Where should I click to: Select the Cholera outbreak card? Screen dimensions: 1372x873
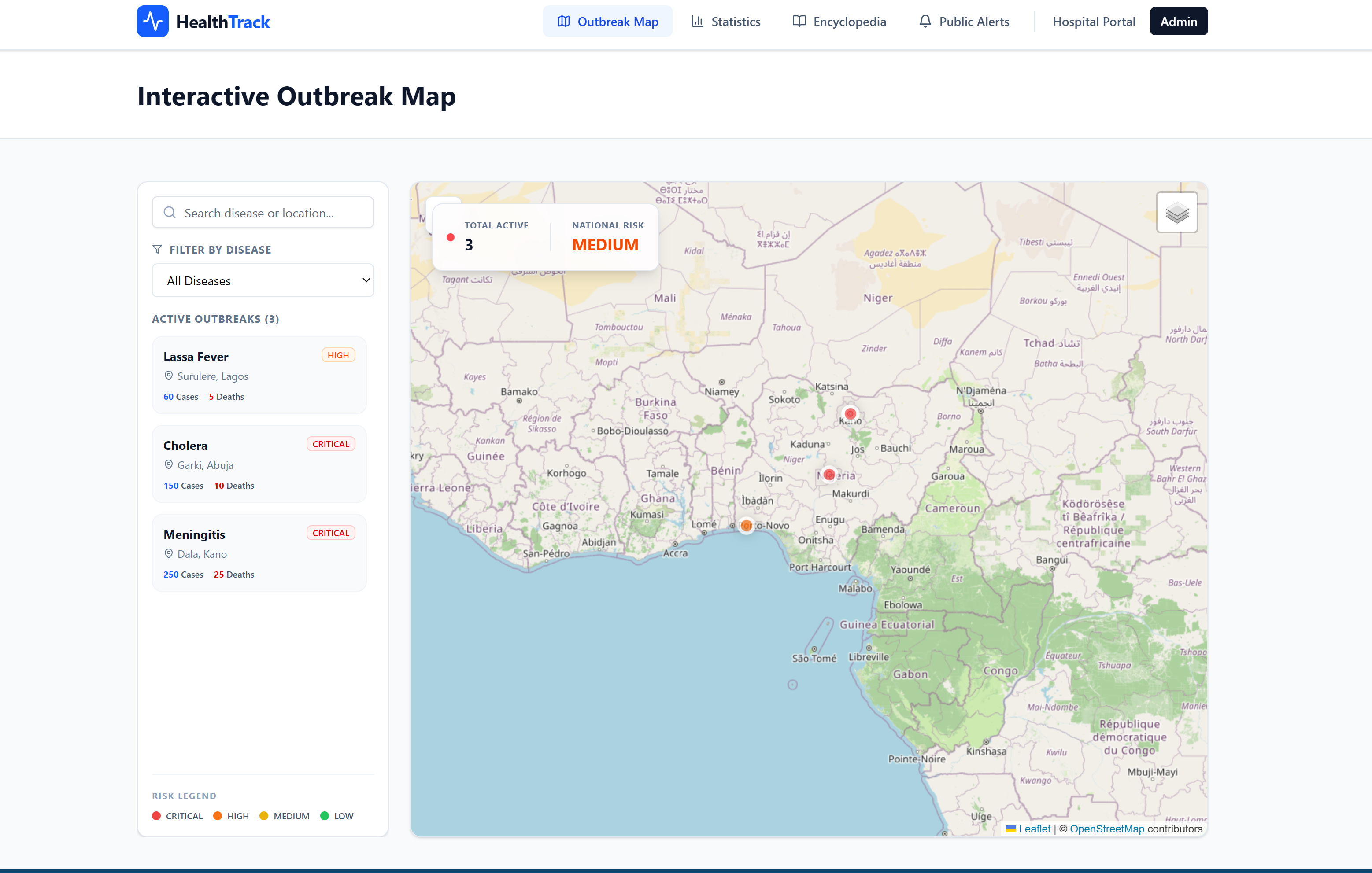259,464
